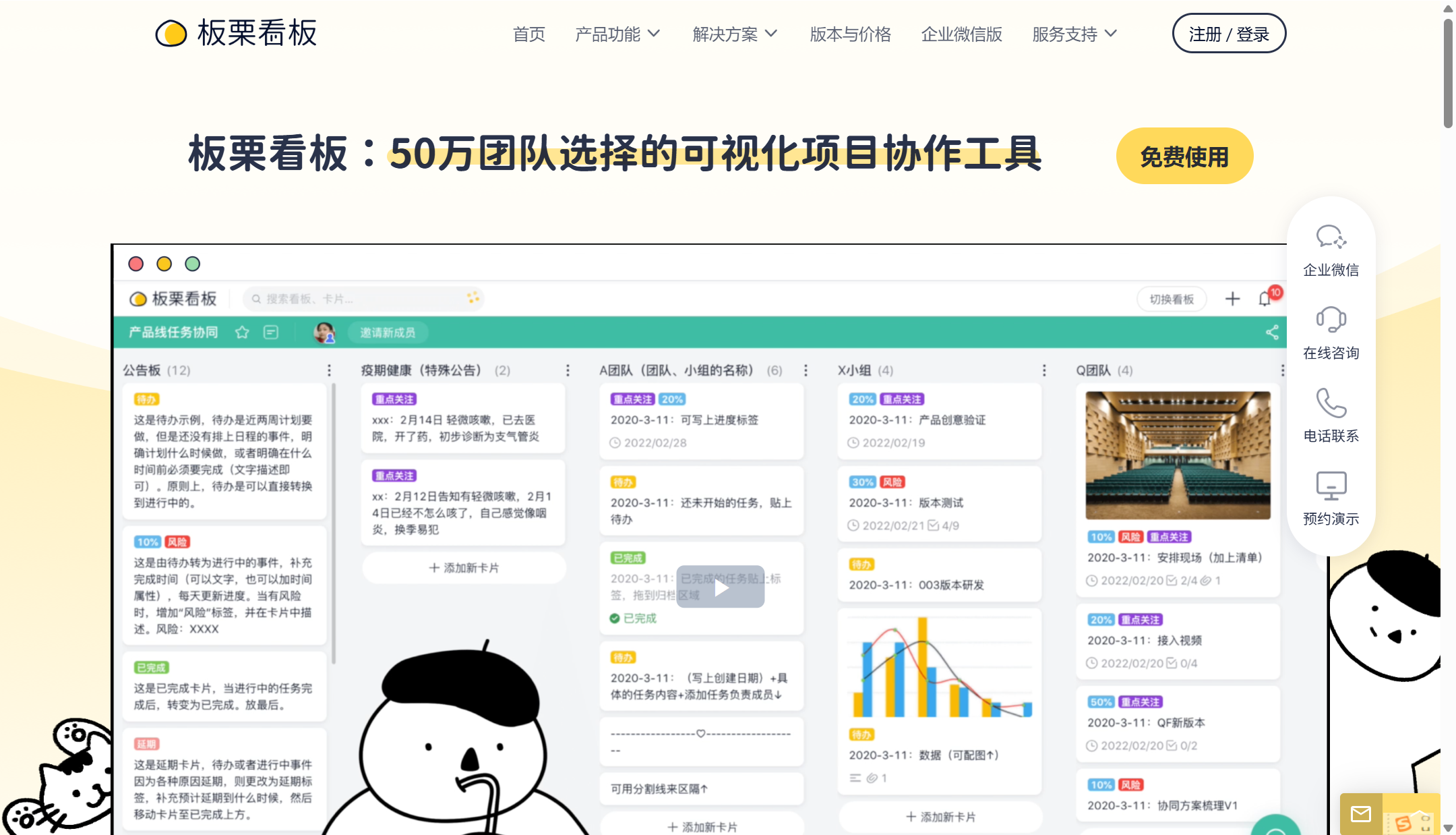Screen dimensions: 1456x835
Task: Star the 产品线任务协同 board
Action: (242, 332)
